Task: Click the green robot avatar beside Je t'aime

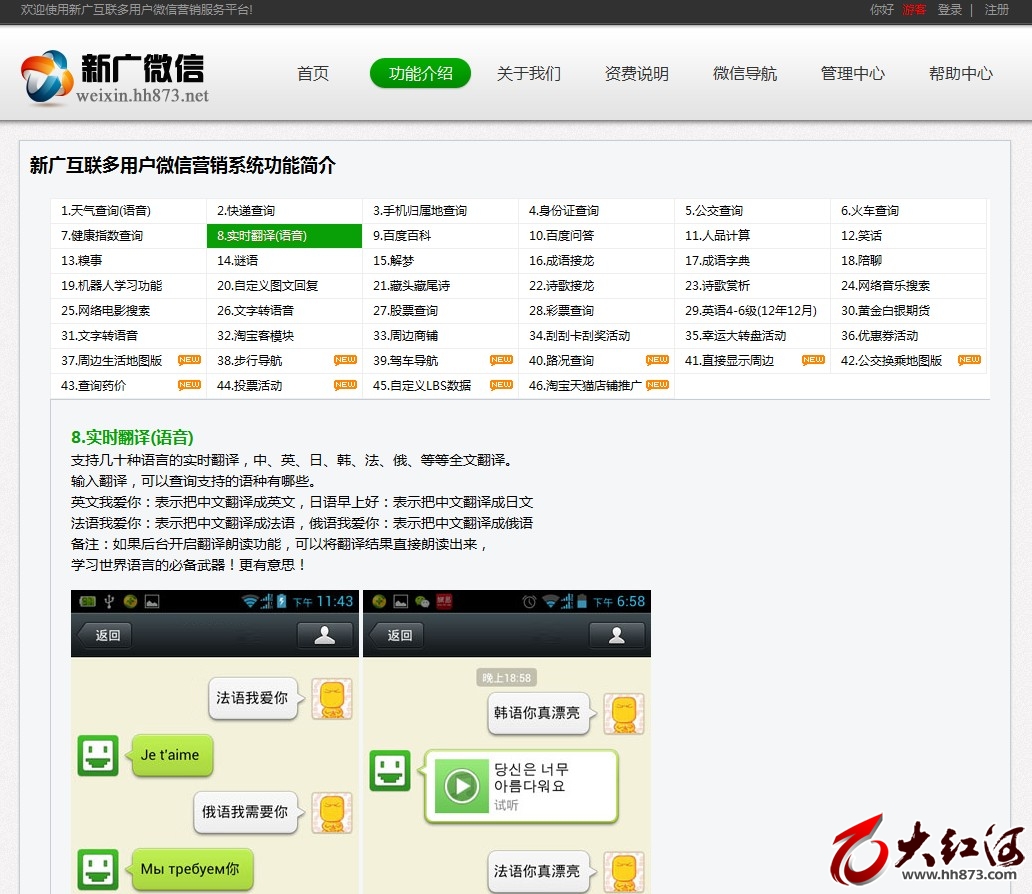Action: (98, 756)
